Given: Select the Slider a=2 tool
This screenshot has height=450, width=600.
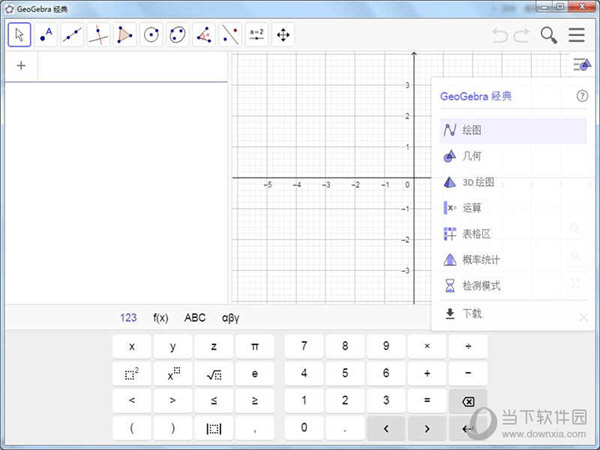Looking at the screenshot, I should (x=256, y=35).
